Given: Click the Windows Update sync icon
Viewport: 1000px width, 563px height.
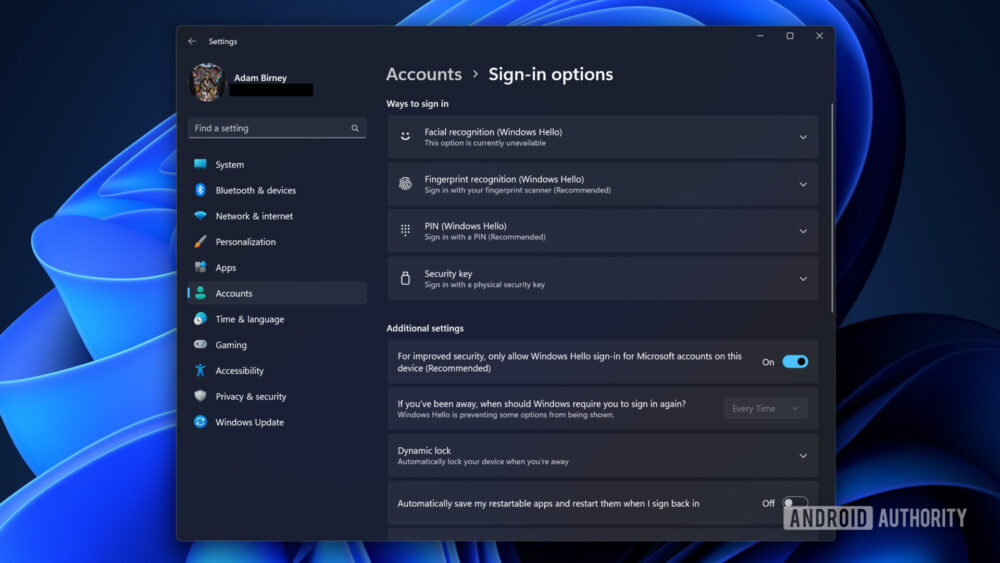Looking at the screenshot, I should [200, 422].
